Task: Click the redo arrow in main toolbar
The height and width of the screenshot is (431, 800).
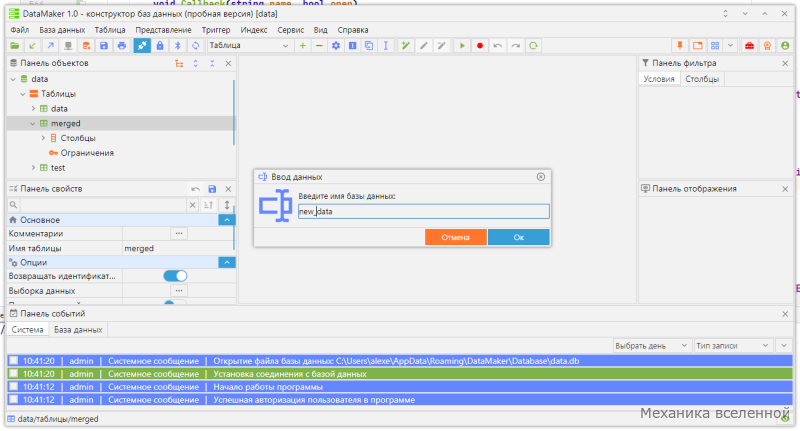Action: pyautogui.click(x=516, y=46)
